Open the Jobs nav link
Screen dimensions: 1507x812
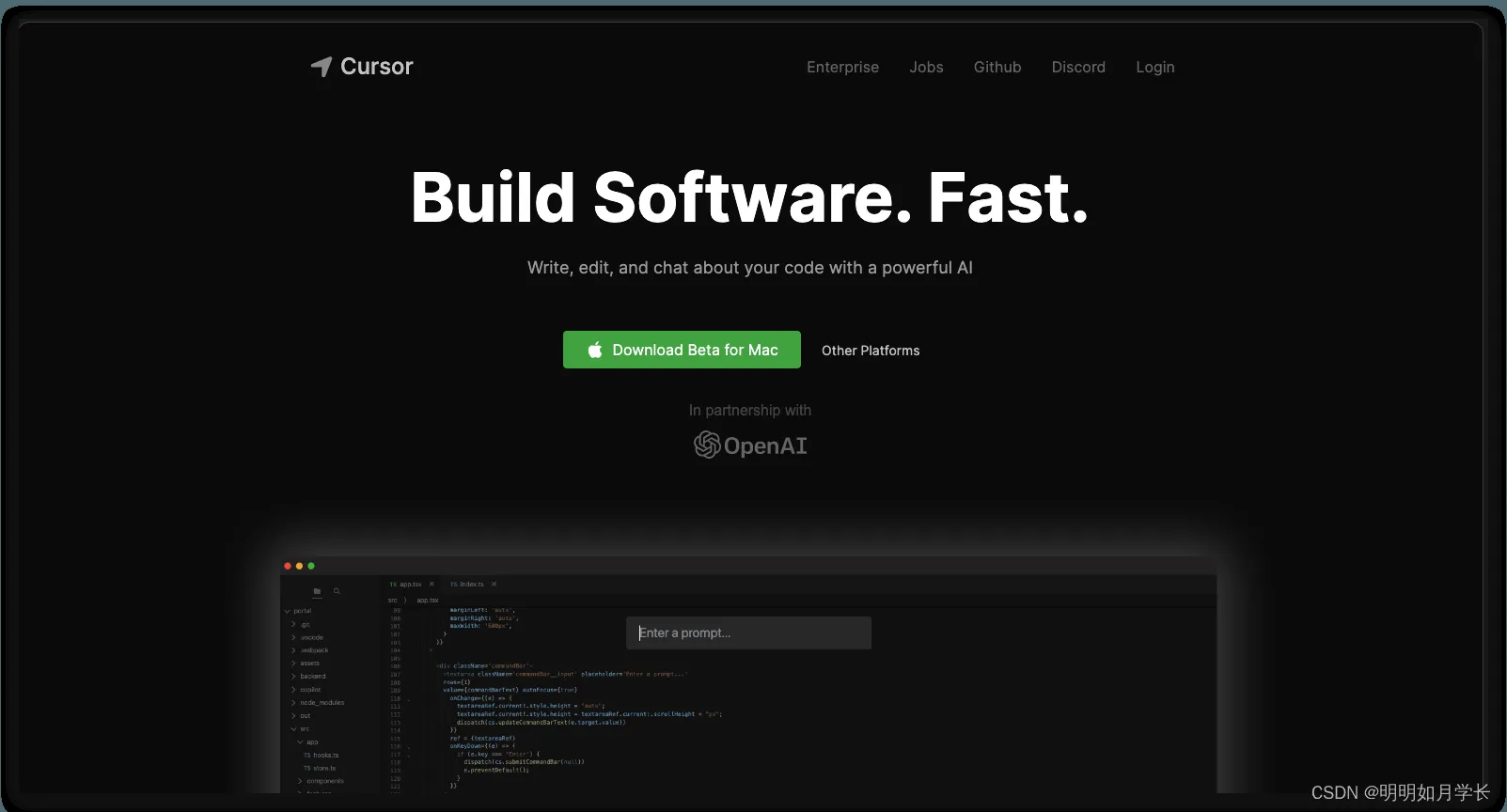[x=926, y=67]
